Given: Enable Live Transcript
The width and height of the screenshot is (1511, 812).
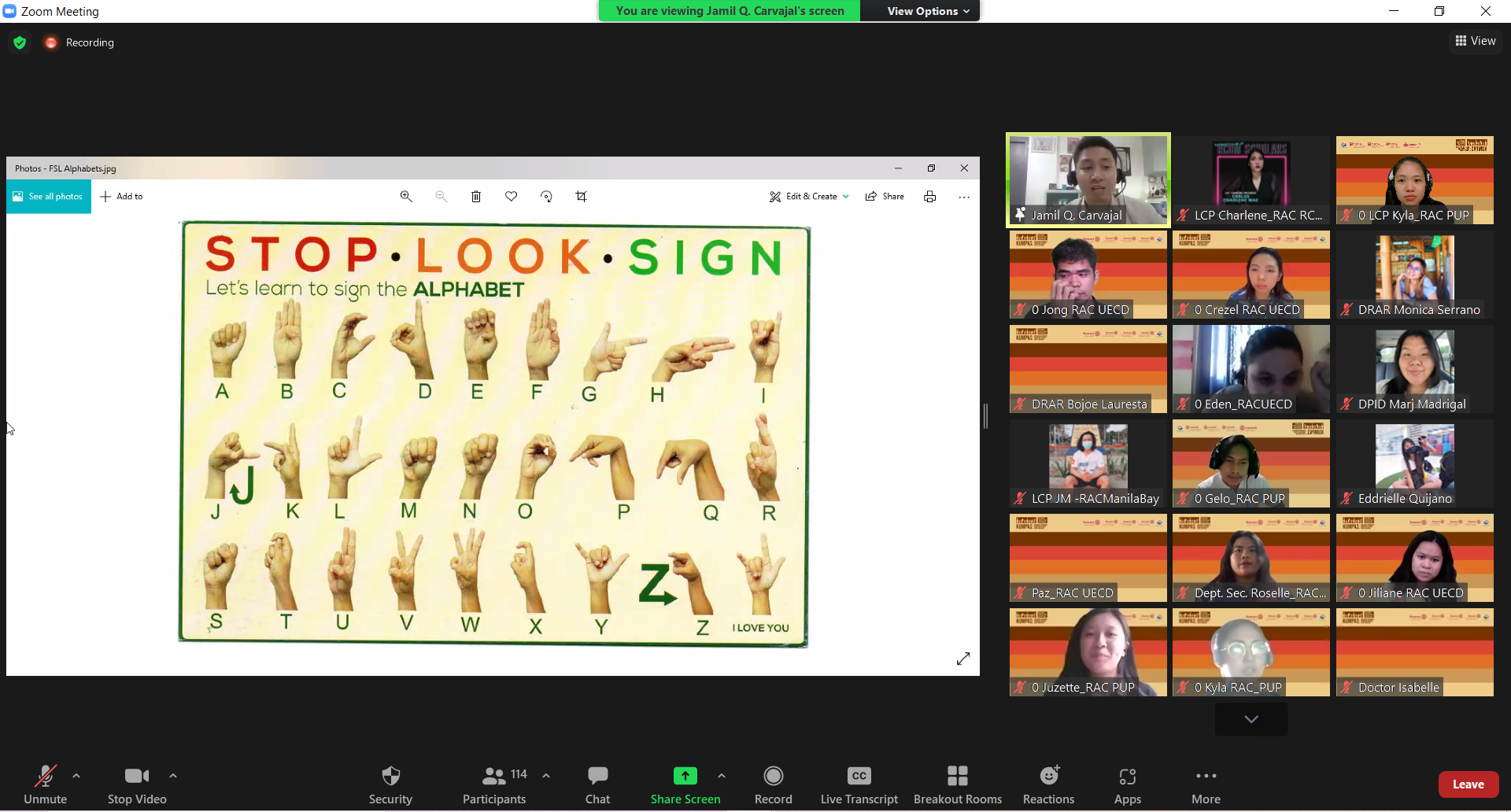Looking at the screenshot, I should (859, 784).
